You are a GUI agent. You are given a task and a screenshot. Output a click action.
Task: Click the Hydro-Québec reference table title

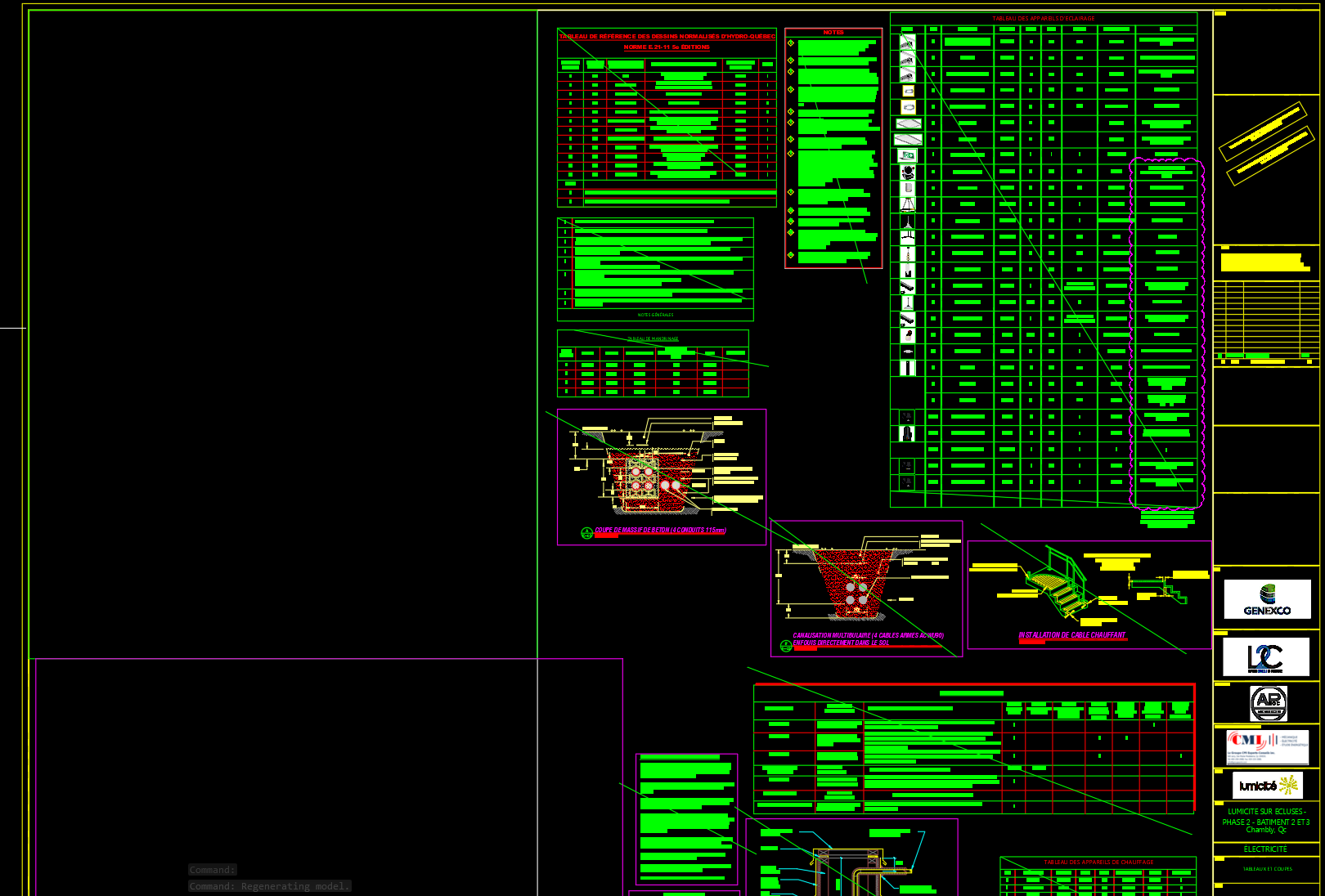(x=667, y=37)
